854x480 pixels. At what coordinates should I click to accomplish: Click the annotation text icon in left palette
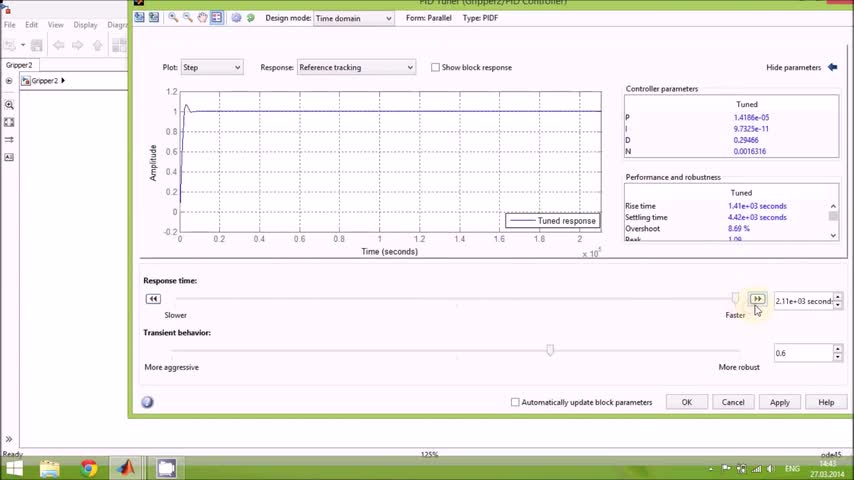point(9,157)
